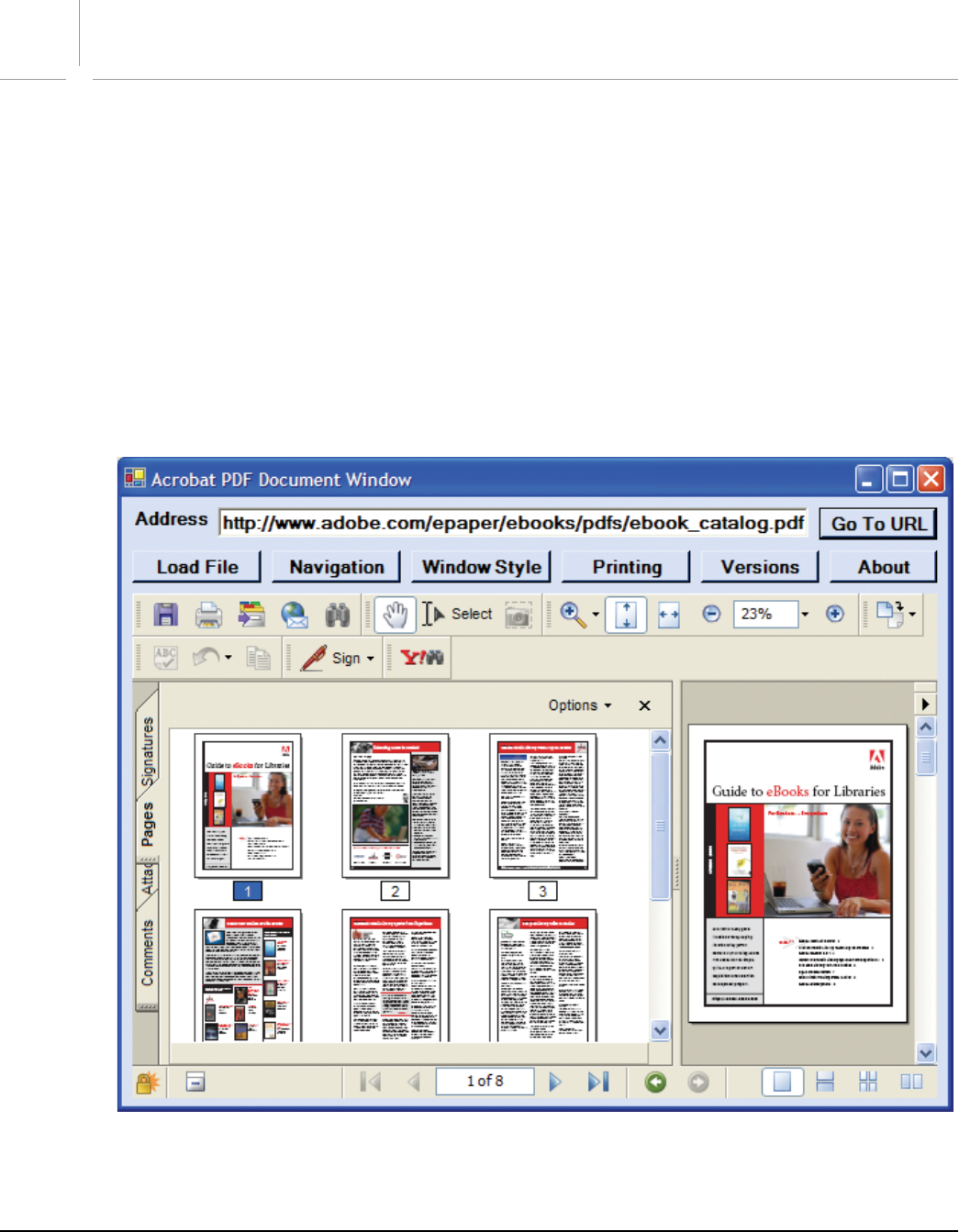The height and width of the screenshot is (1232, 959).
Task: Click the grey Next View arrow
Action: coord(698,1082)
